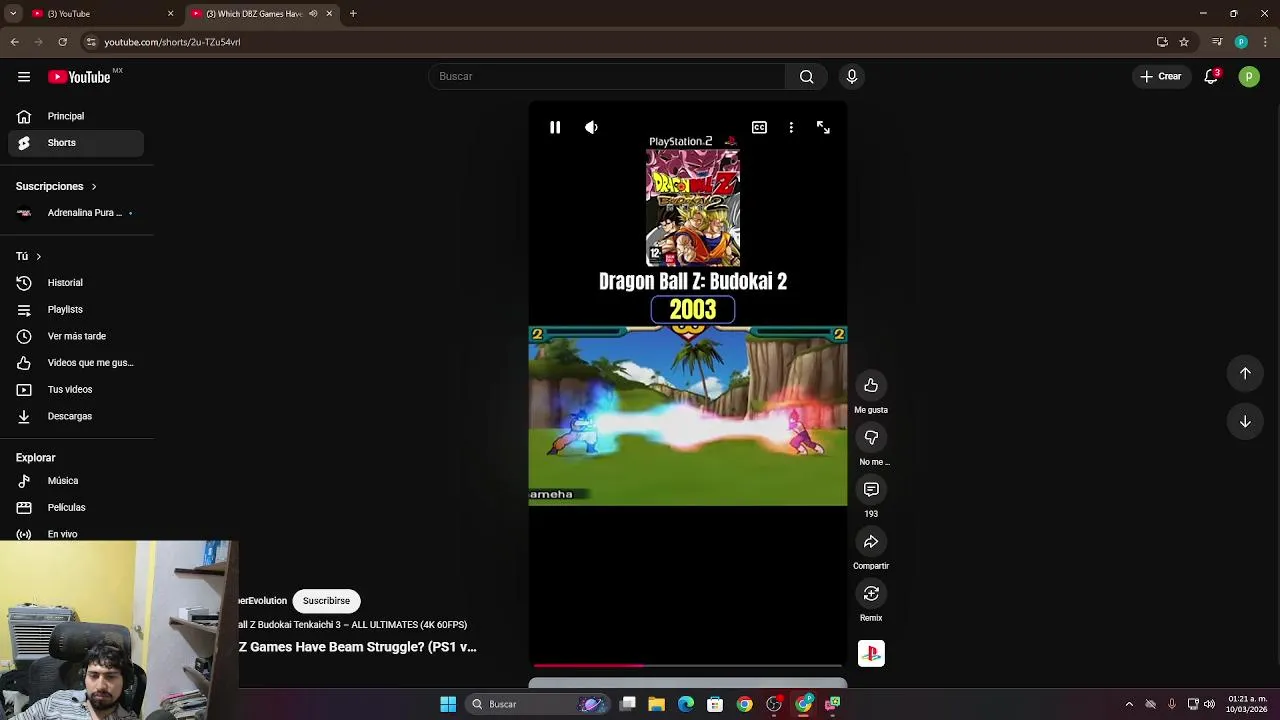This screenshot has width=1280, height=720.
Task: Open the taskbar clock and date
Action: click(1247, 704)
